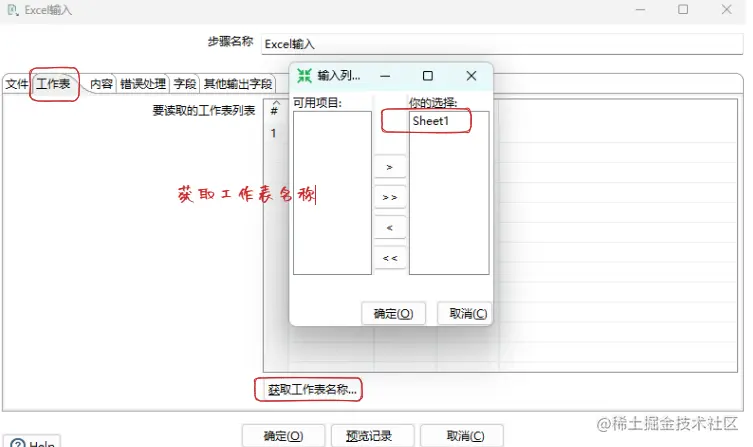This screenshot has height=447, width=753.
Task: Click the Excel输入 window title icon
Action: click(13, 10)
